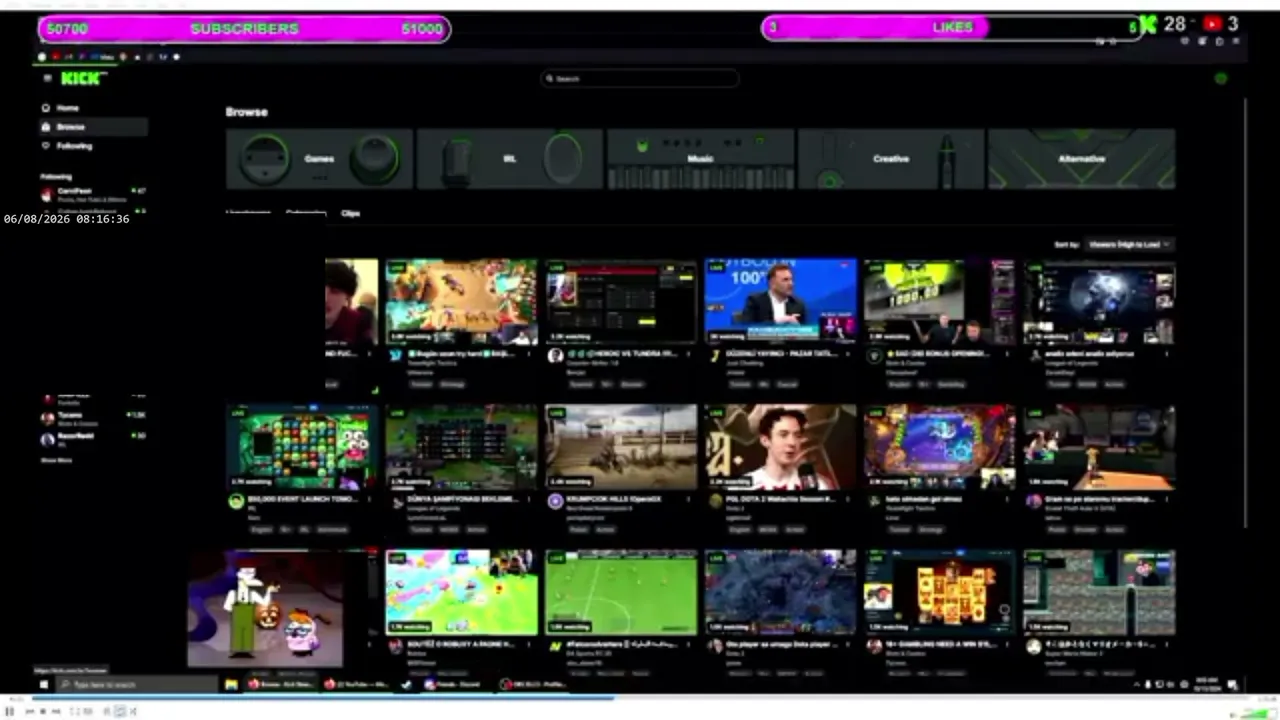The image size is (1280, 720).
Task: Click the green avatar beside EVENT LAUNCH title
Action: (236, 502)
